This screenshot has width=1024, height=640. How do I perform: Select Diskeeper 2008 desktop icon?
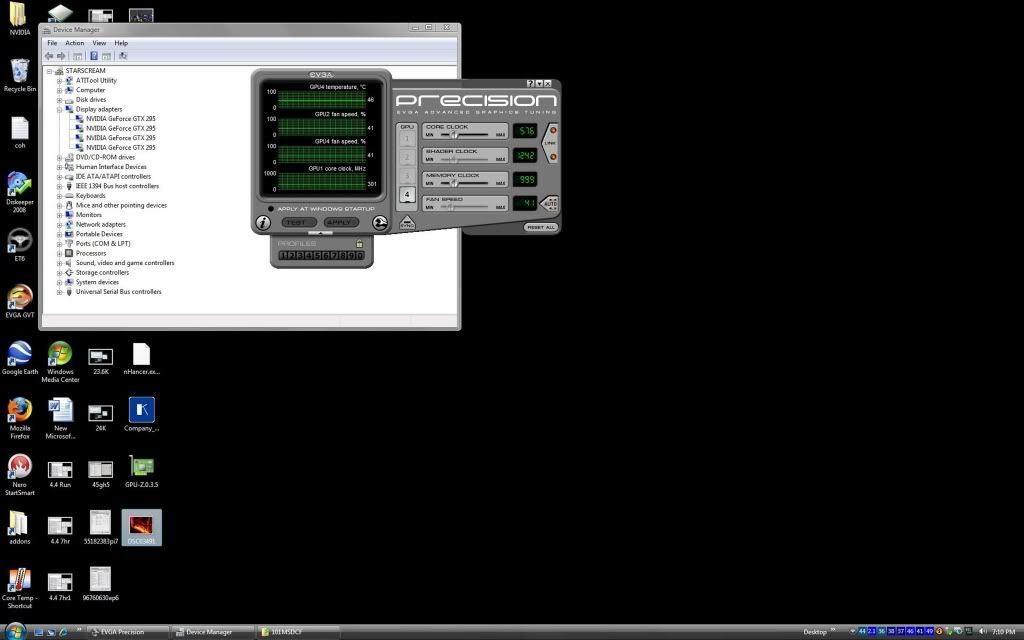[20, 192]
